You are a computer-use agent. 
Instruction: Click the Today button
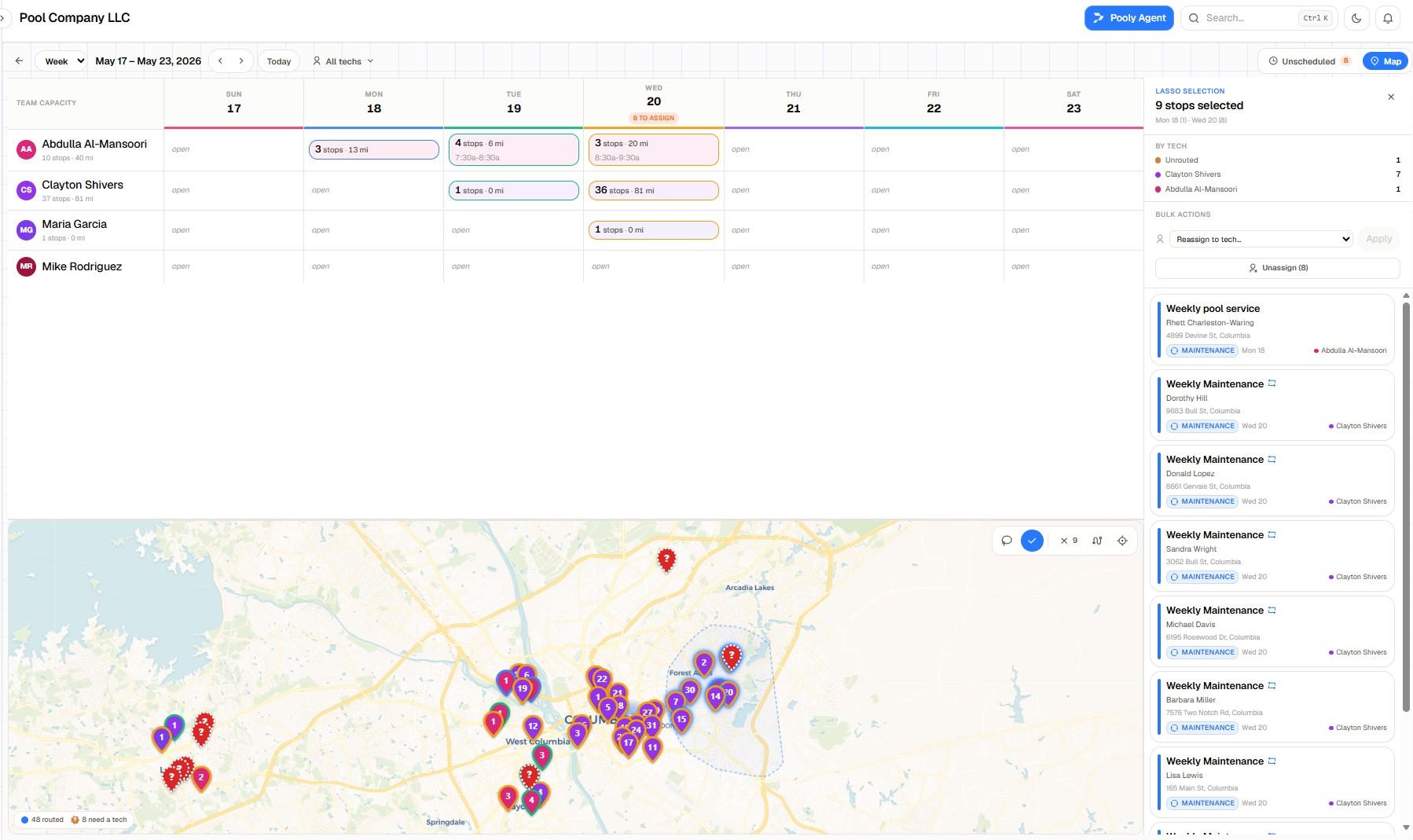[x=279, y=61]
